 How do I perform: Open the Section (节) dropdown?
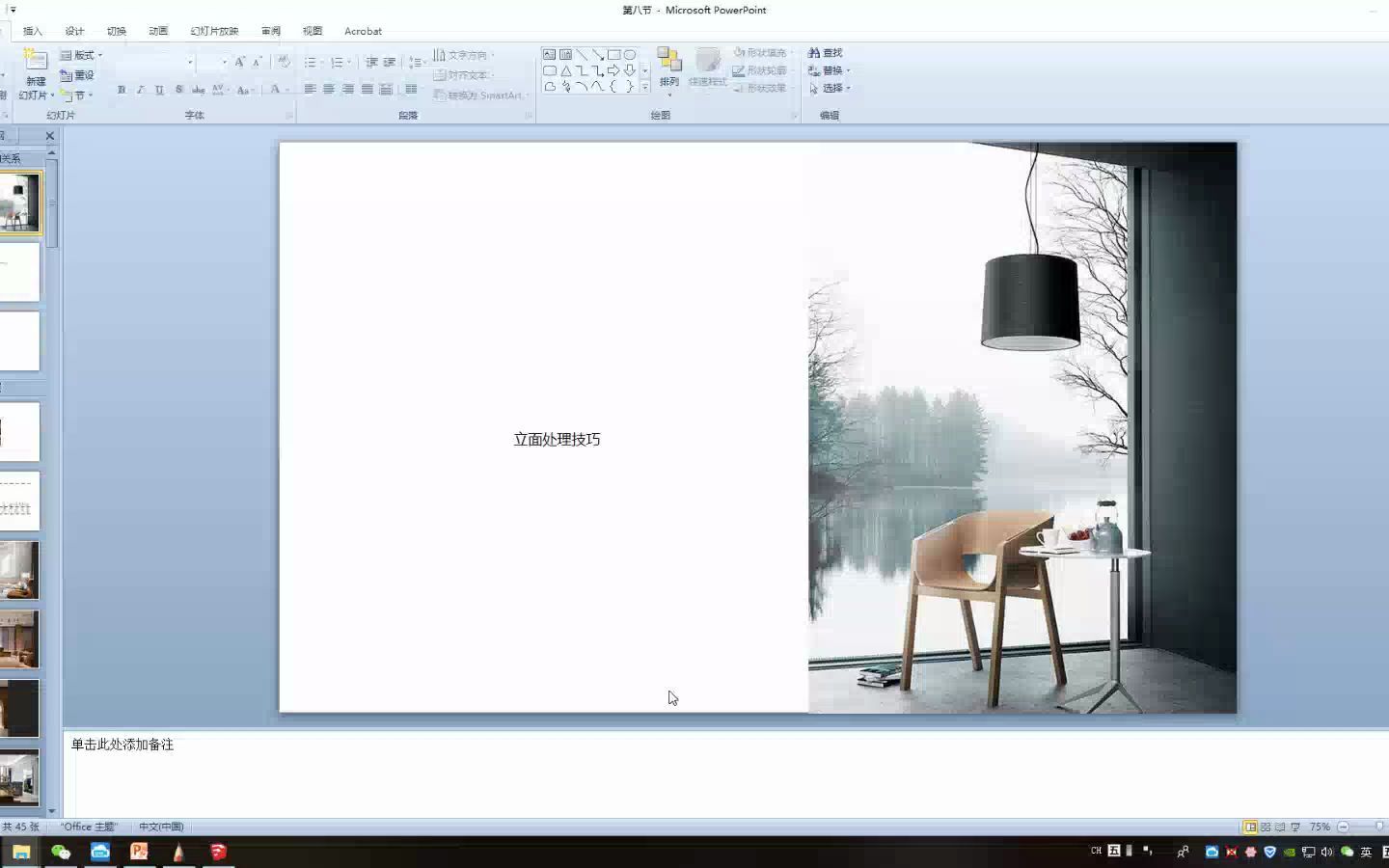pyautogui.click(x=77, y=95)
